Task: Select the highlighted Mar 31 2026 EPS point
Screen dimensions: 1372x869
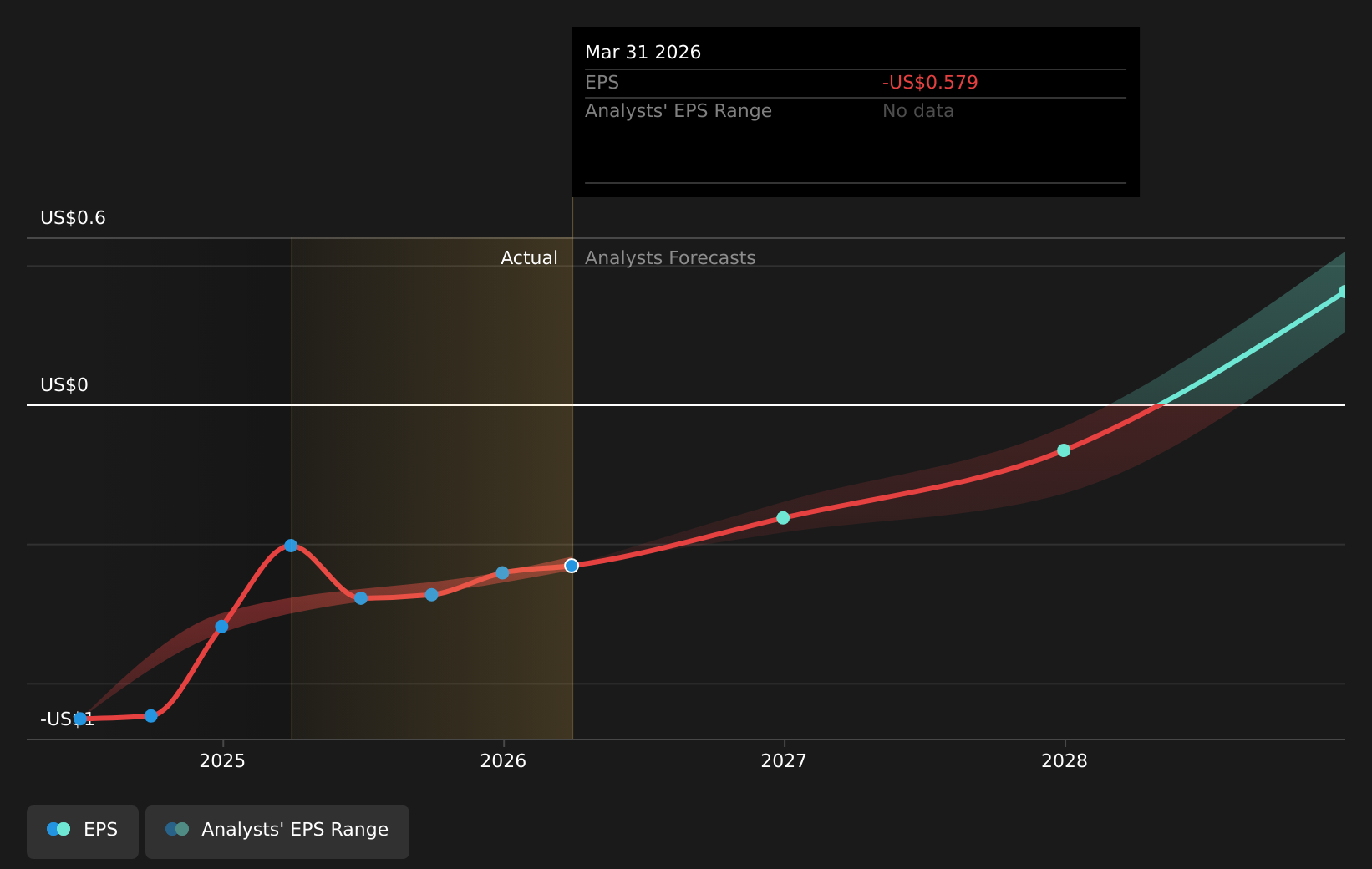Action: click(572, 566)
